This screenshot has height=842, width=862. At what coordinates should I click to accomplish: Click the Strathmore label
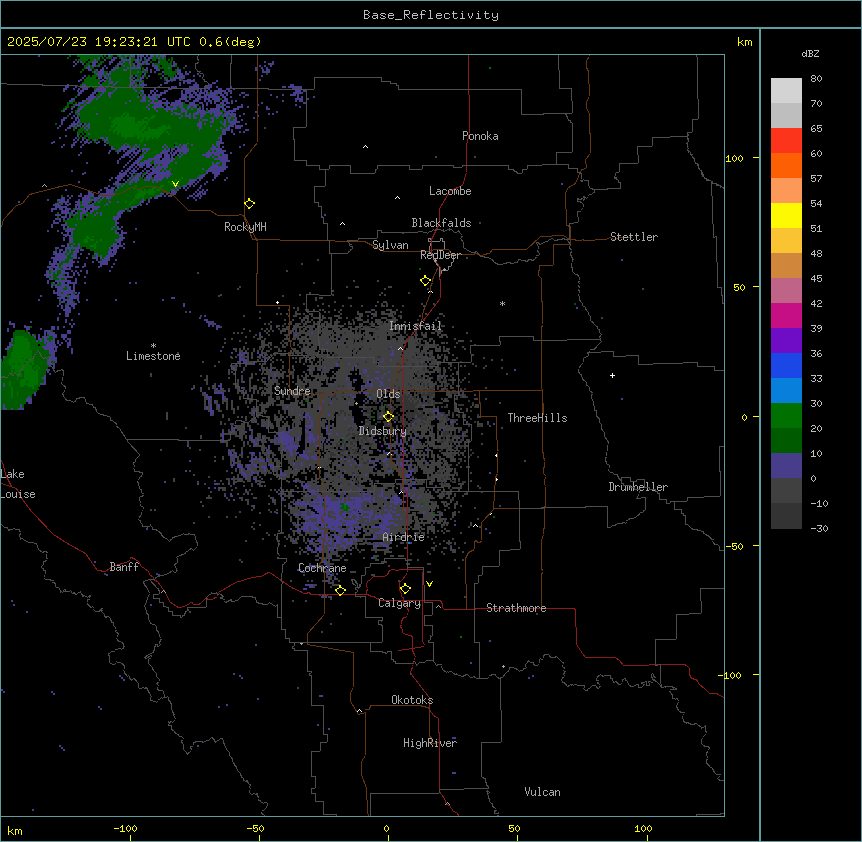tap(516, 608)
